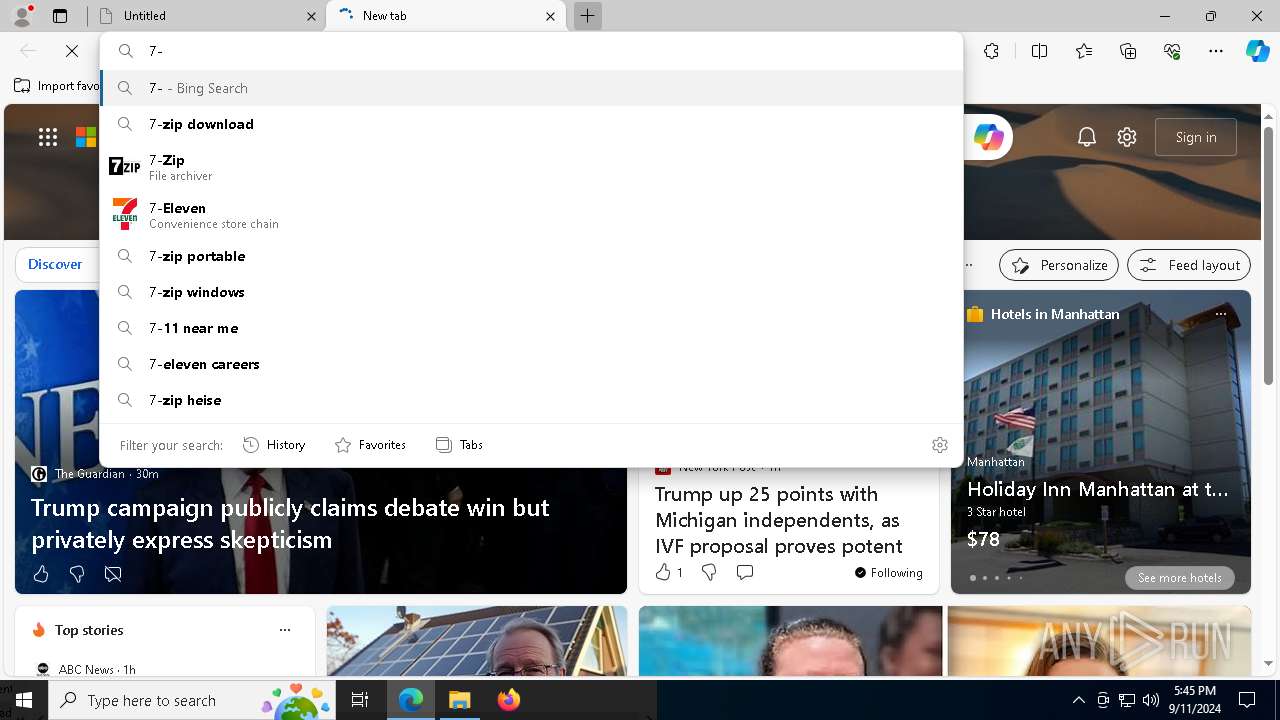Viewport: 1280px width, 720px height.
Task: Open the Windows Start menu
Action: point(24,700)
